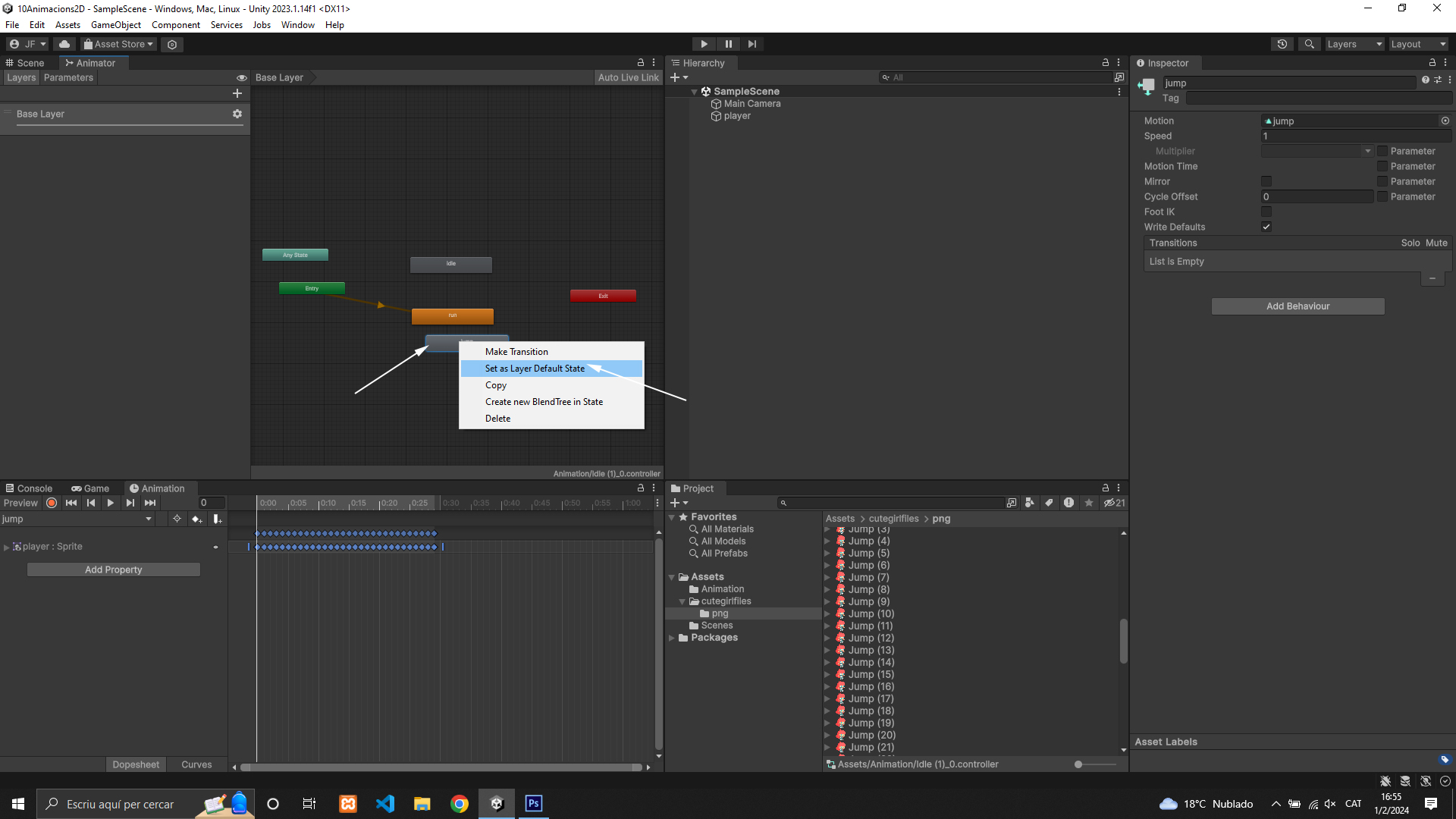Adjust the Project icon size slider

point(1078,764)
